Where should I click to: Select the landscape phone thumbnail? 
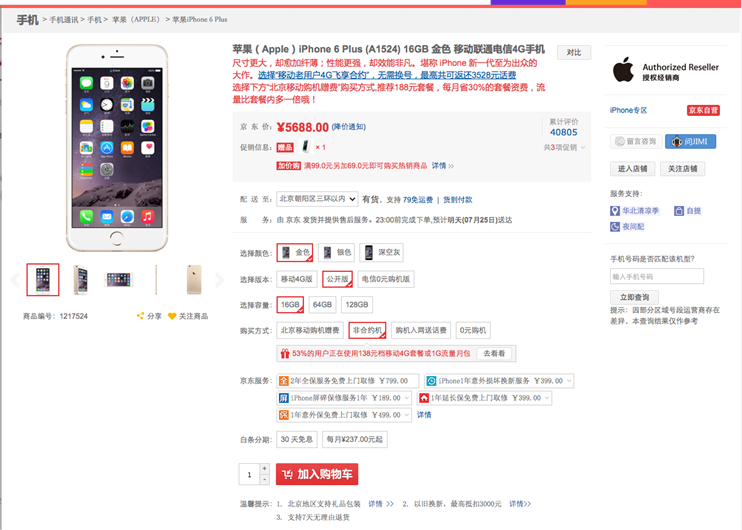pyautogui.click(x=118, y=280)
